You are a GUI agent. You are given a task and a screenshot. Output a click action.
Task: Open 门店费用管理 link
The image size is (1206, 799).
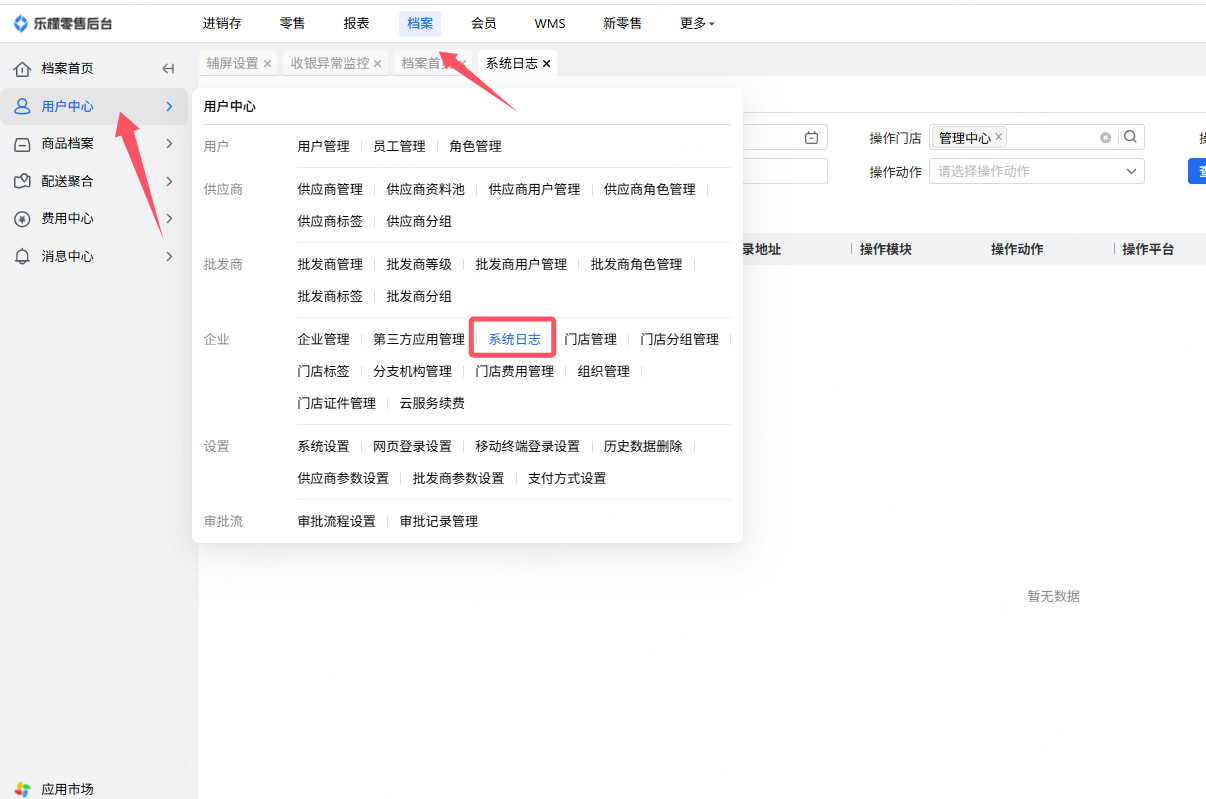tap(514, 371)
